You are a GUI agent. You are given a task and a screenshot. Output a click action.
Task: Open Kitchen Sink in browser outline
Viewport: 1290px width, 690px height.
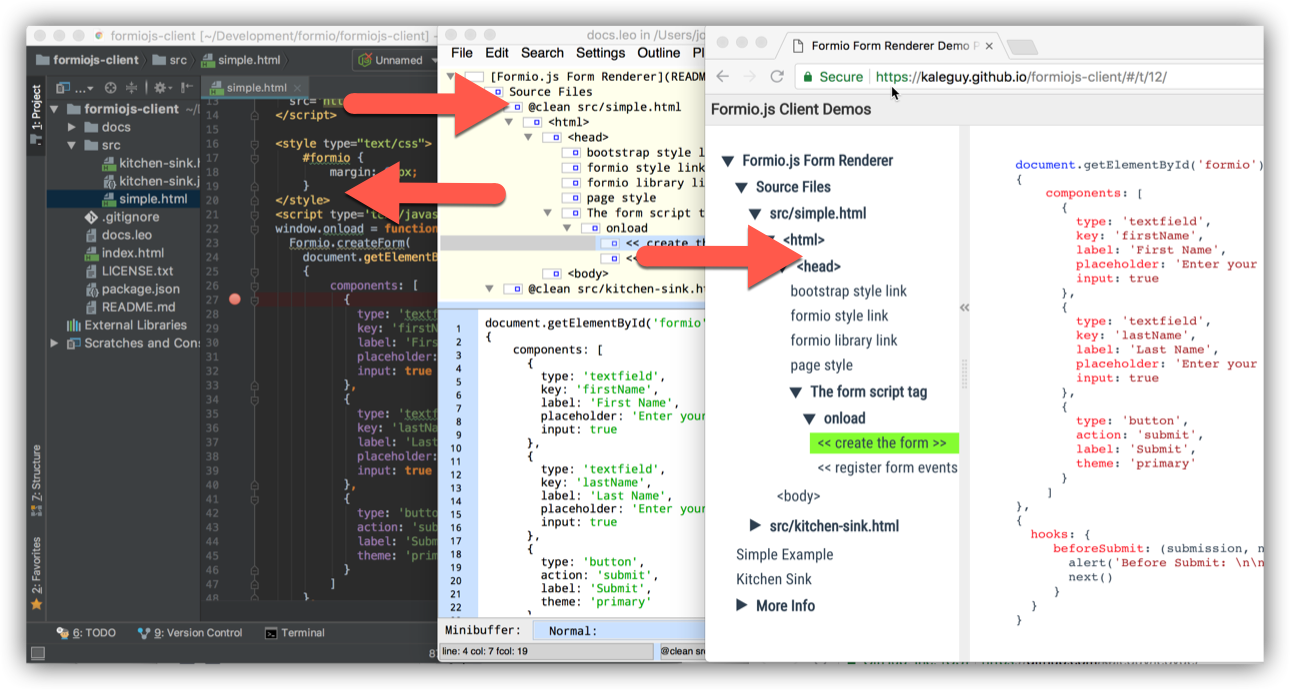tap(774, 579)
